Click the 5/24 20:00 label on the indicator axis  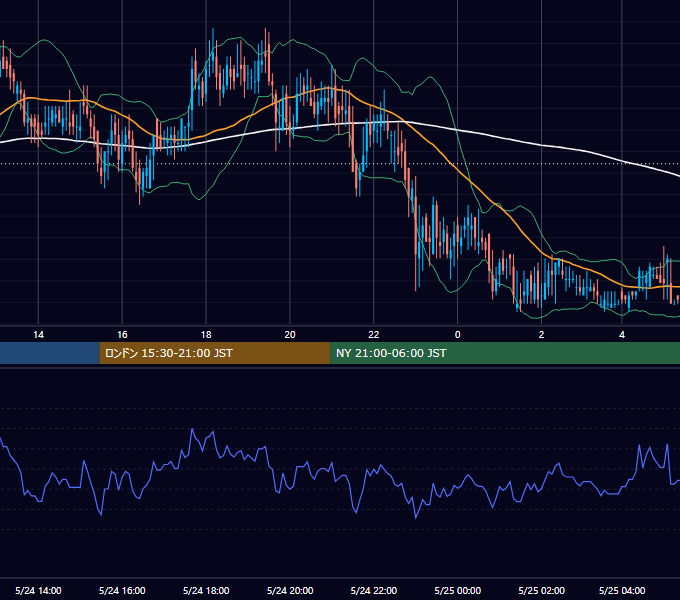(290, 590)
